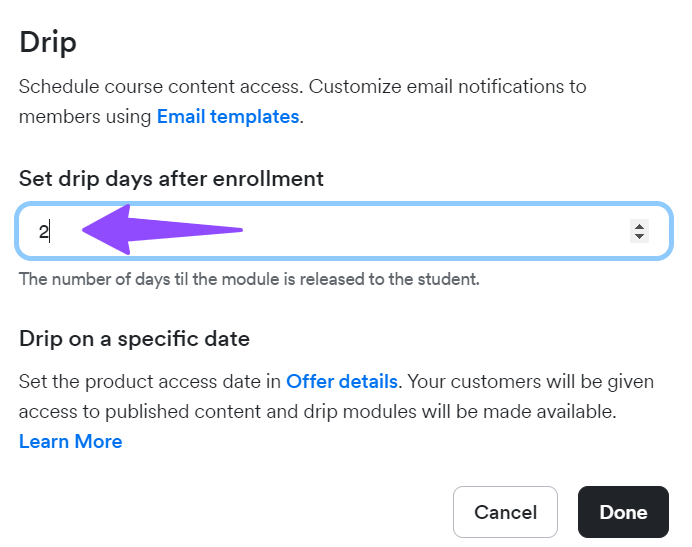Click the up arrow of drip days stepper

click(x=639, y=226)
